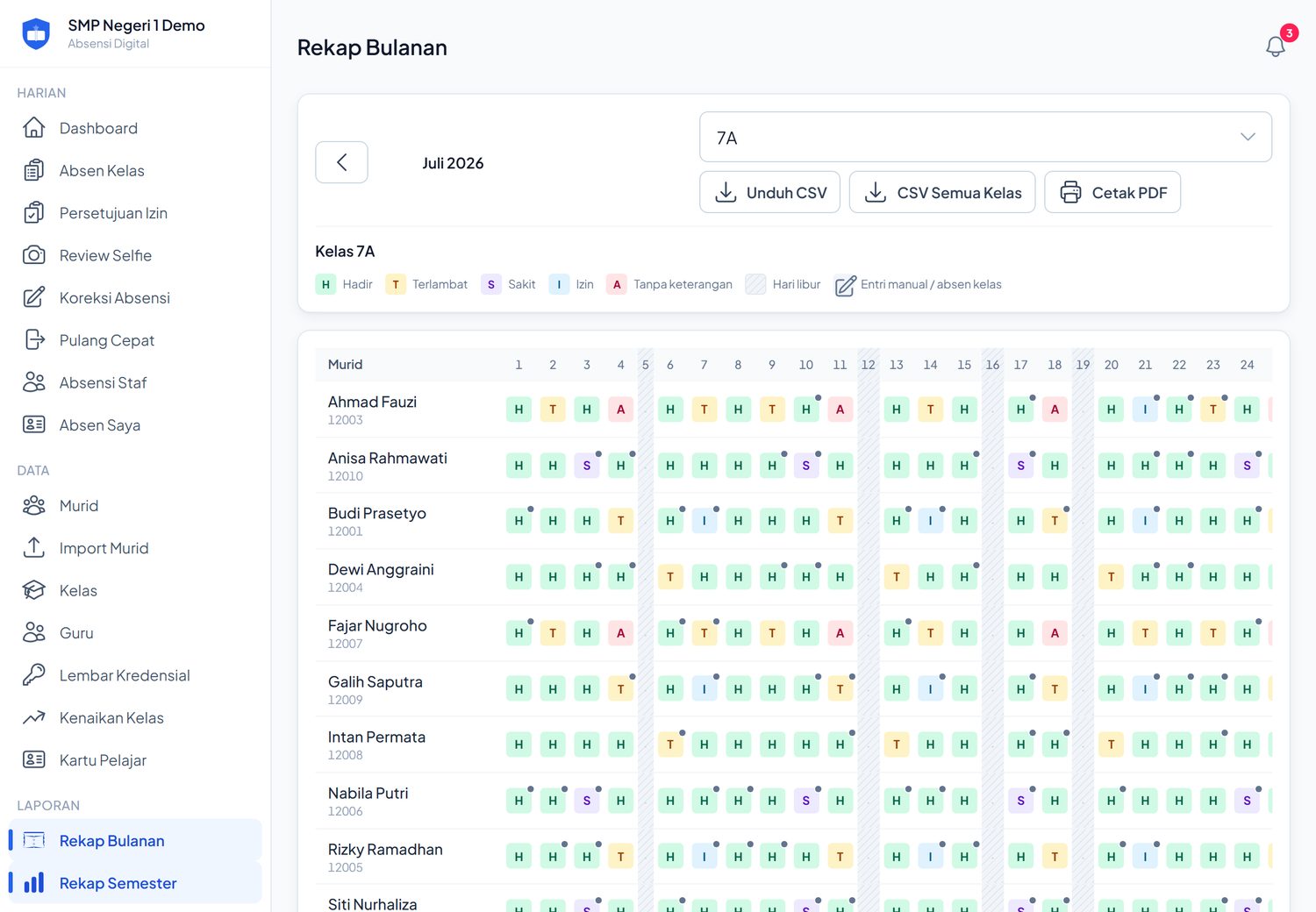
Task: Expand class selector using the chevron arrow
Action: [1248, 137]
